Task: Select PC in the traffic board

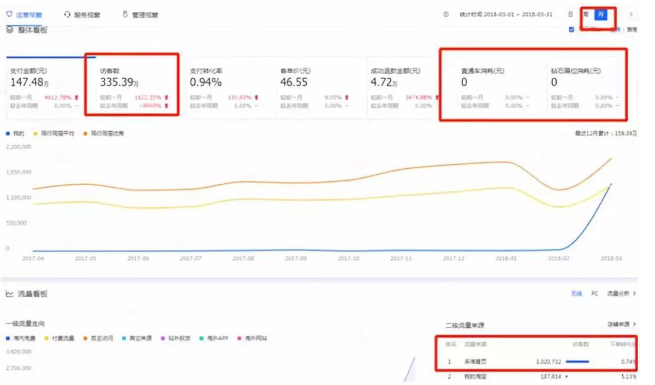Action: [594, 294]
